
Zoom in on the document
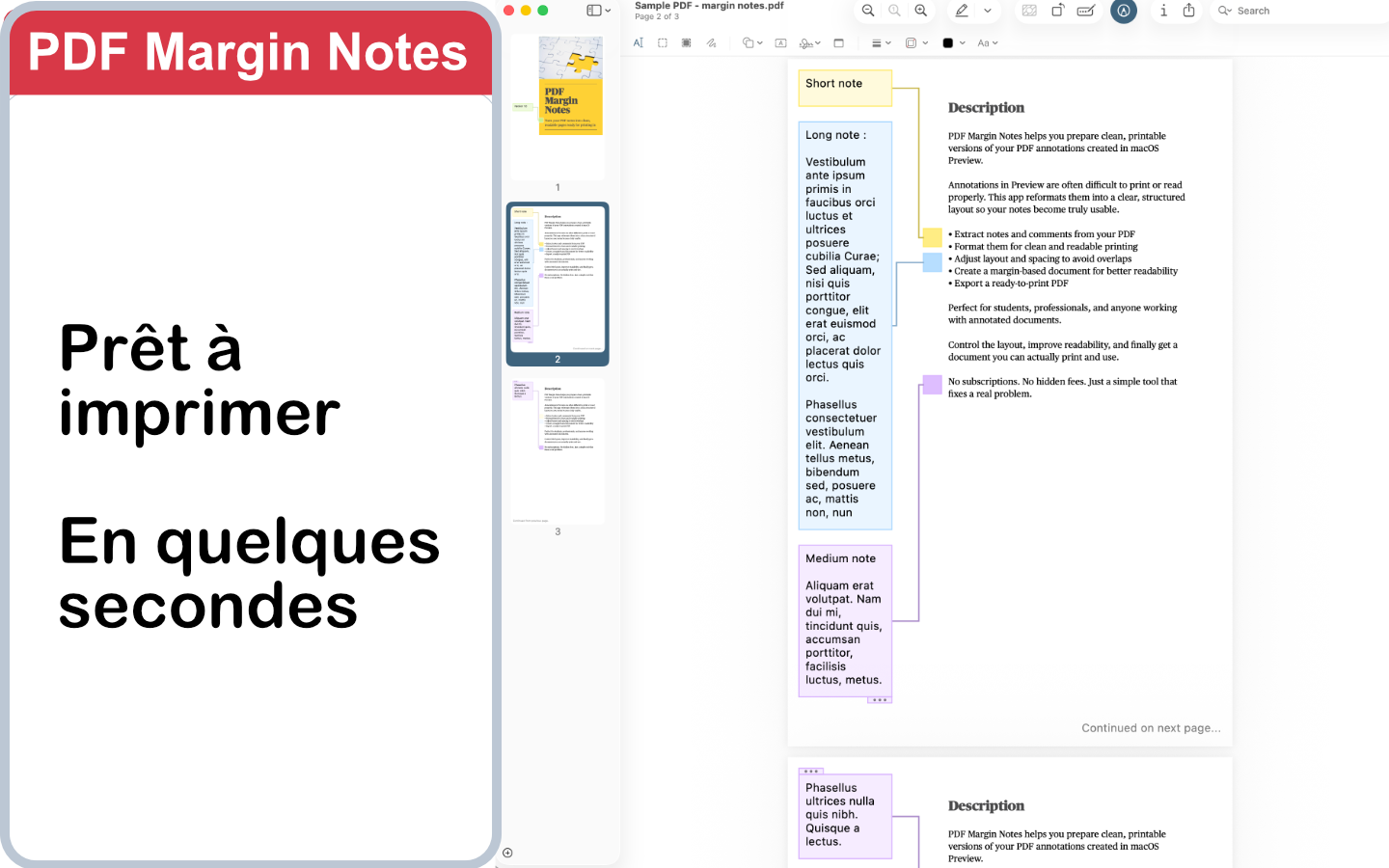tap(921, 11)
